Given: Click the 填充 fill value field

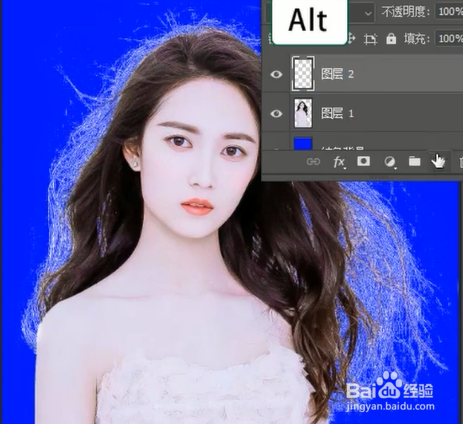Looking at the screenshot, I should click(449, 39).
